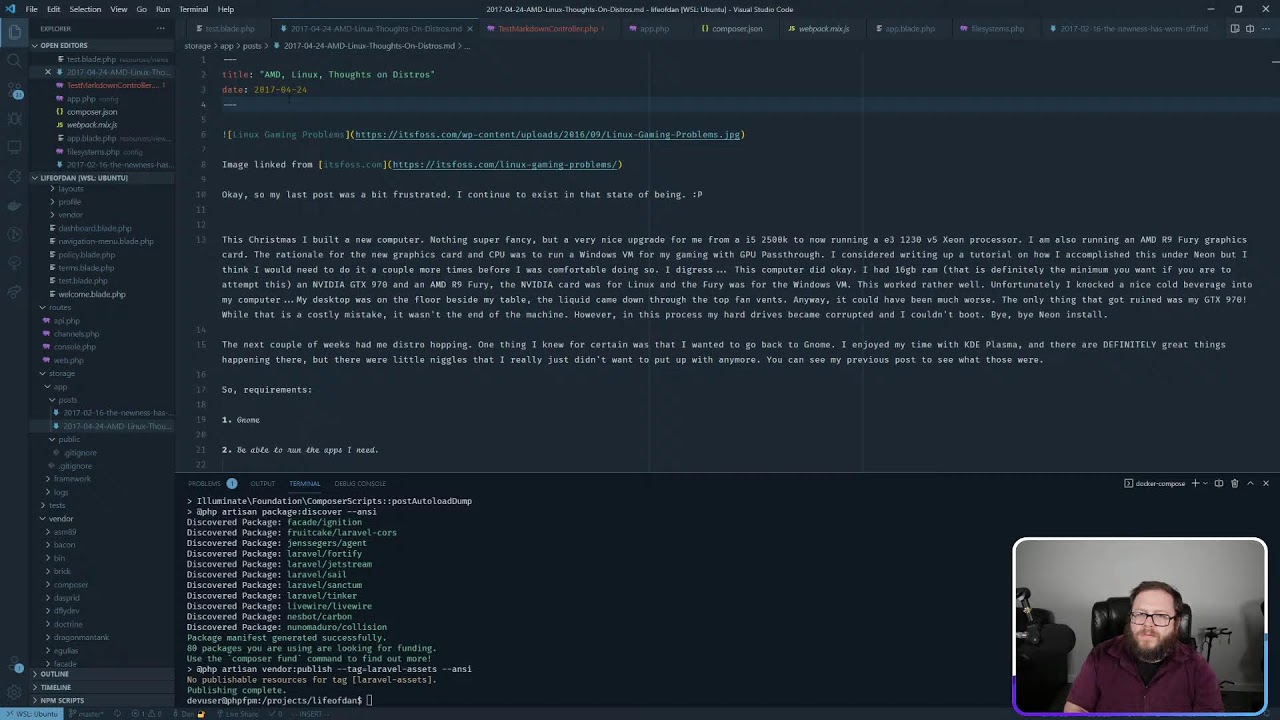The image size is (1280, 720).
Task: Switch to Output panel tab
Action: click(262, 483)
